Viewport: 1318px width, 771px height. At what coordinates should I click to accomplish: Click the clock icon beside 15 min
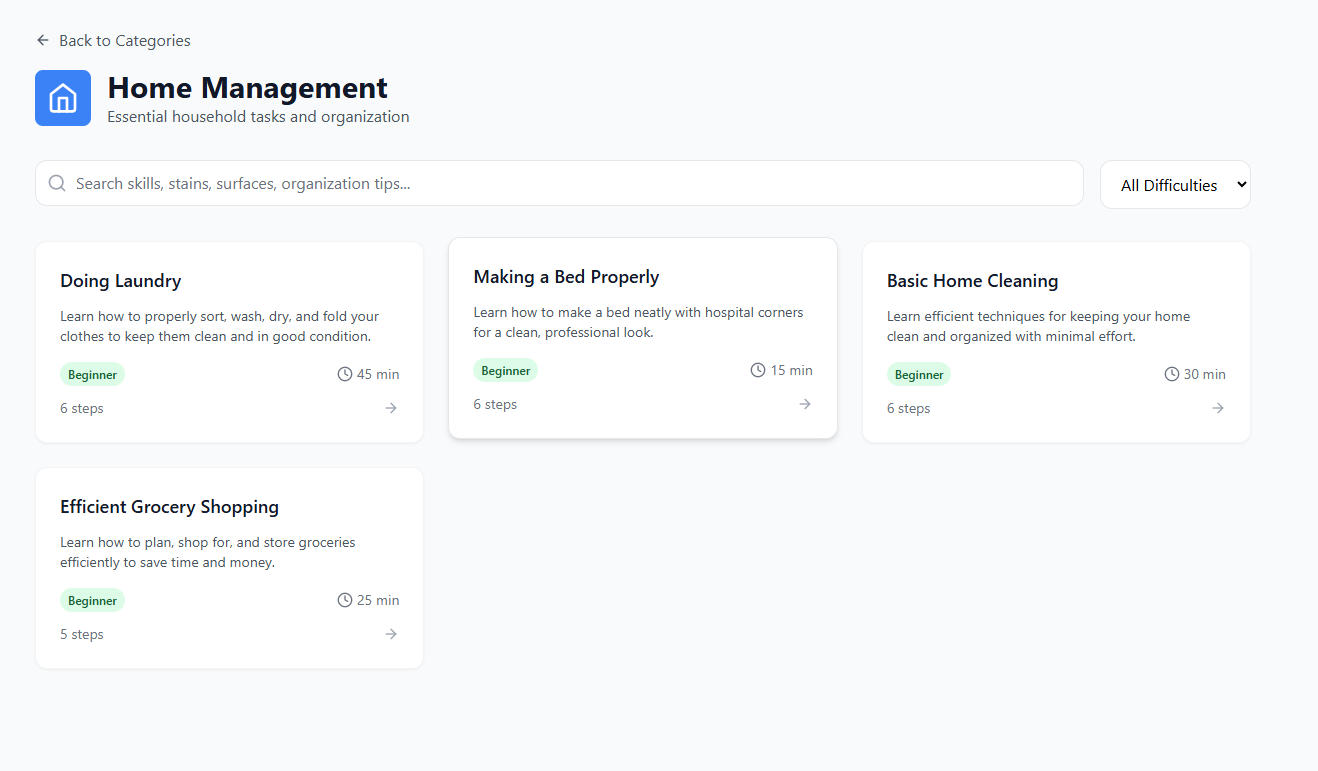point(758,370)
